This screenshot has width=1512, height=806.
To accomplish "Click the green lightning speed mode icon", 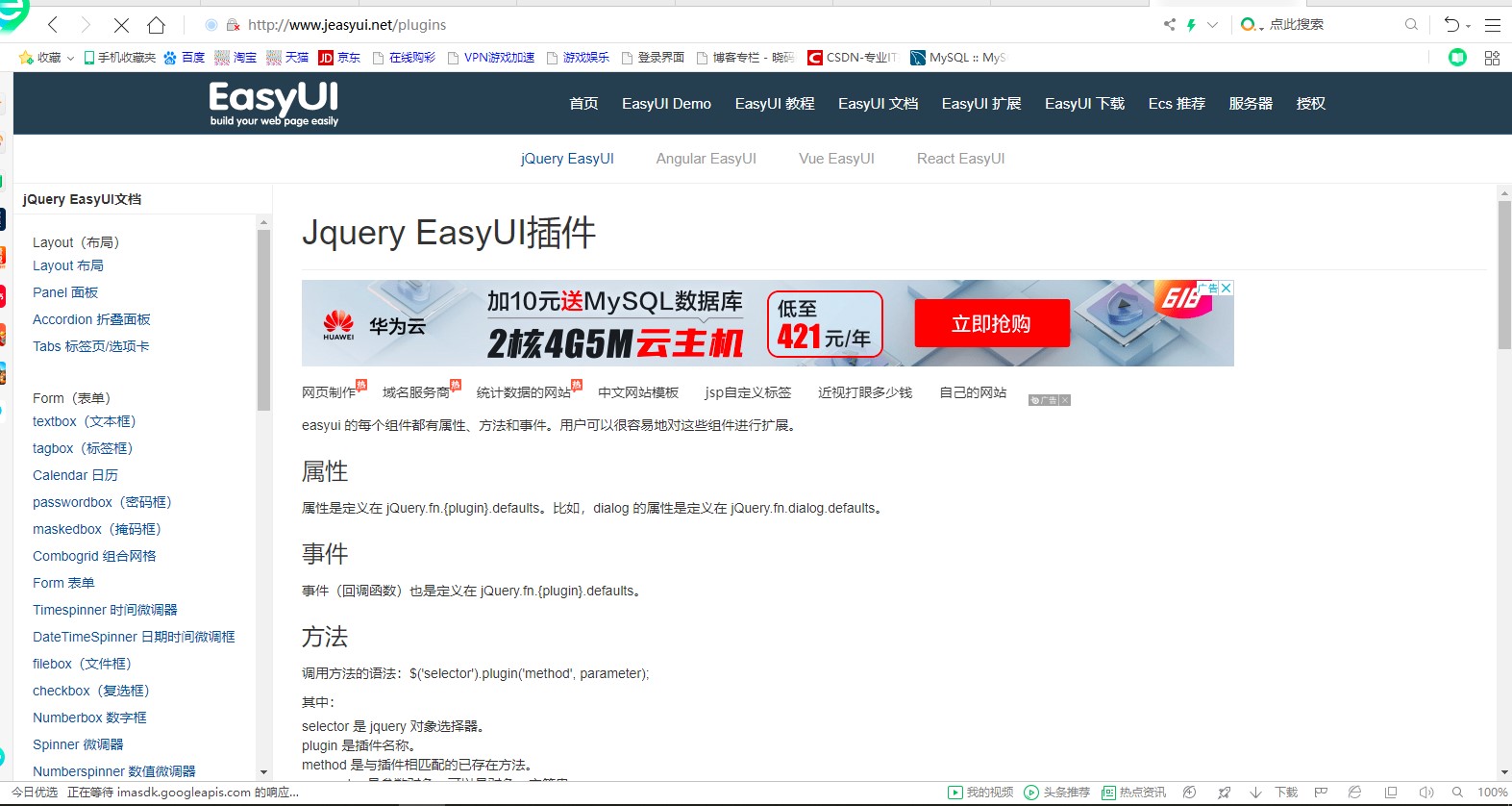I will pos(1191,25).
